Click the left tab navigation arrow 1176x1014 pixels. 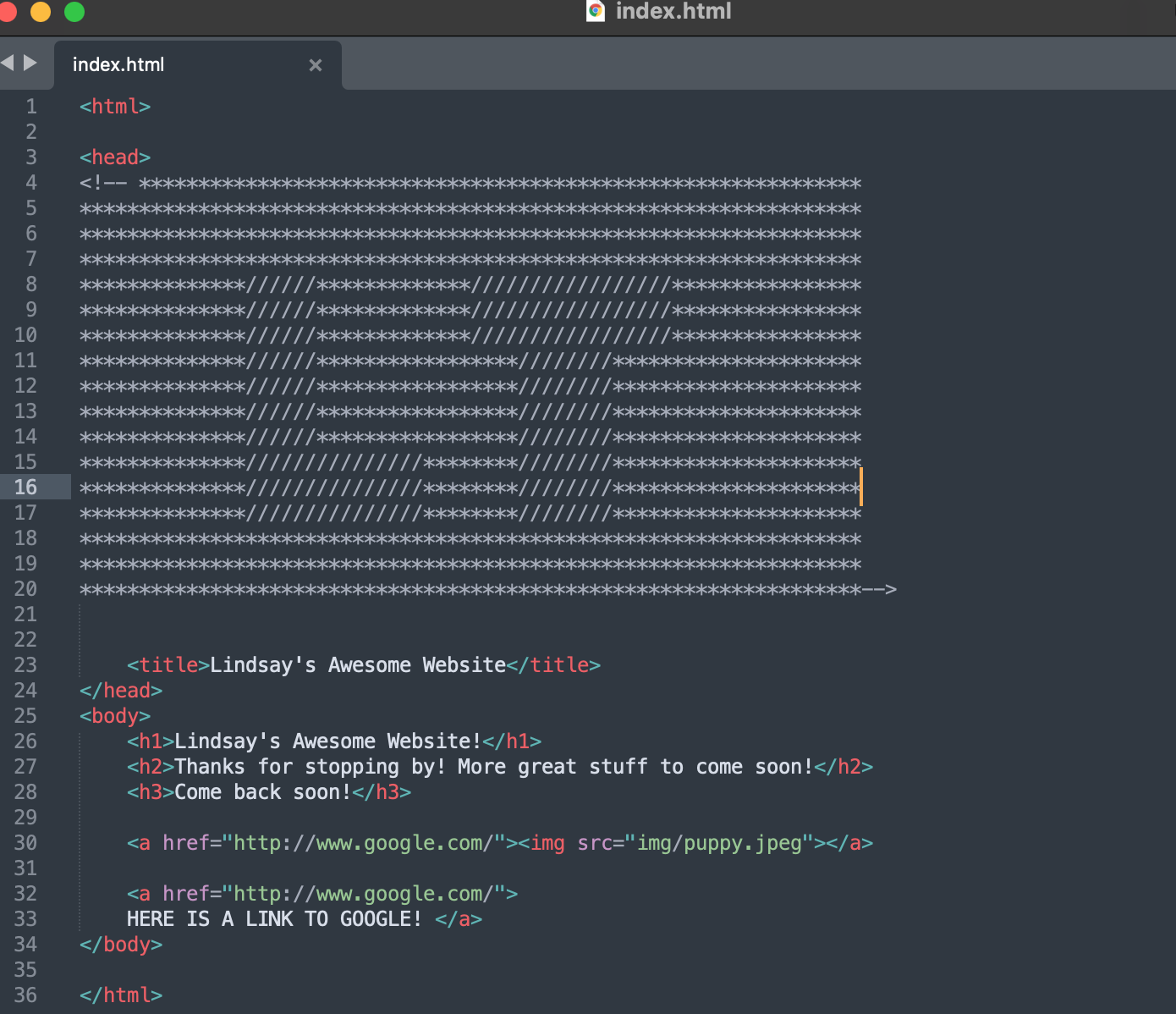(x=8, y=63)
